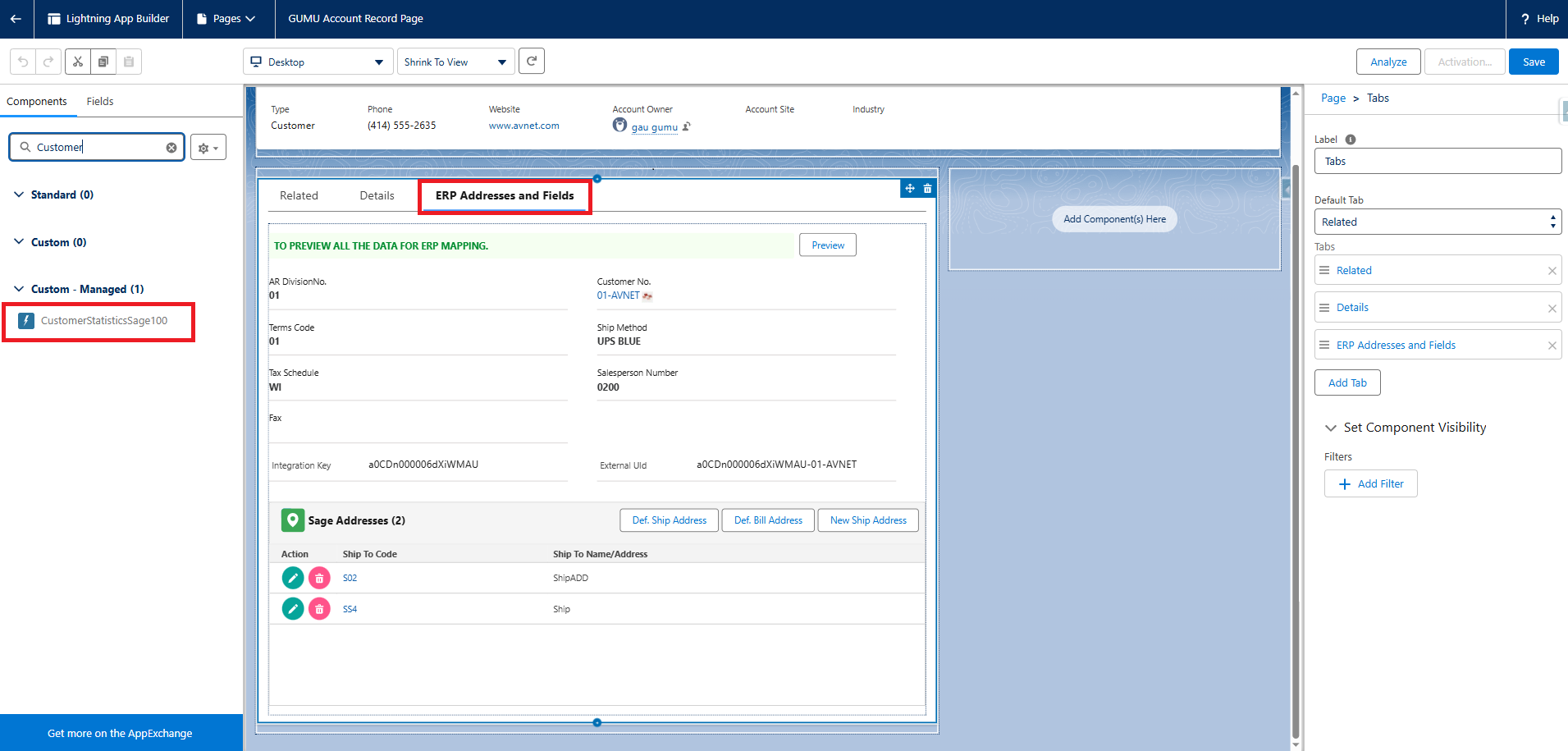1568x751 pixels.
Task: Click New Ship Address button
Action: tap(868, 520)
